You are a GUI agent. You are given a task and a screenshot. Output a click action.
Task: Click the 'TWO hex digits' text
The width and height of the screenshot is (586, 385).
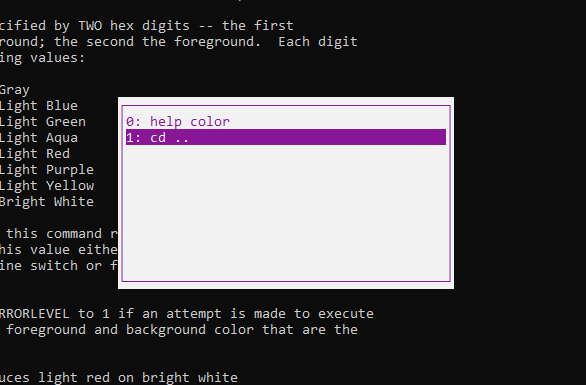pos(134,26)
